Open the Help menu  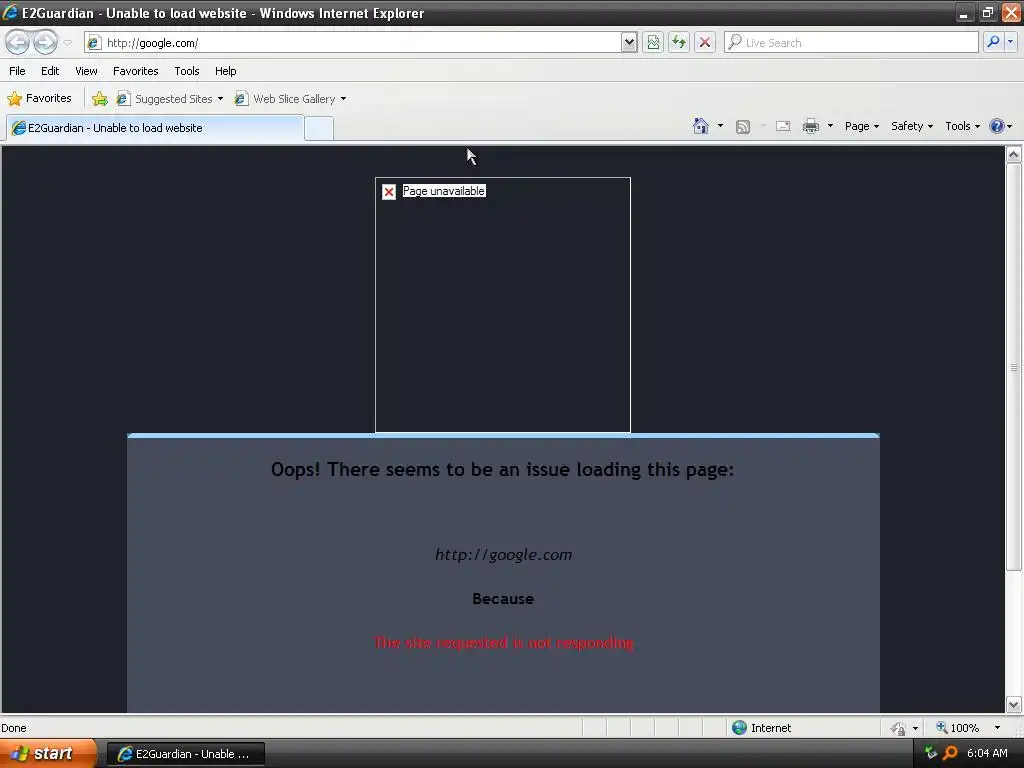[225, 71]
